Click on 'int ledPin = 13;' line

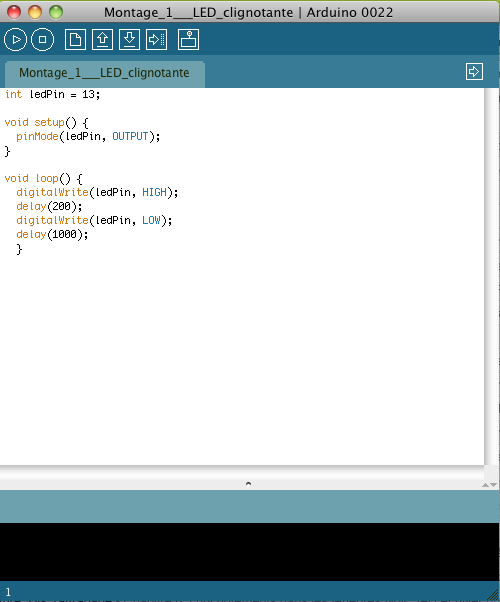tap(52, 94)
